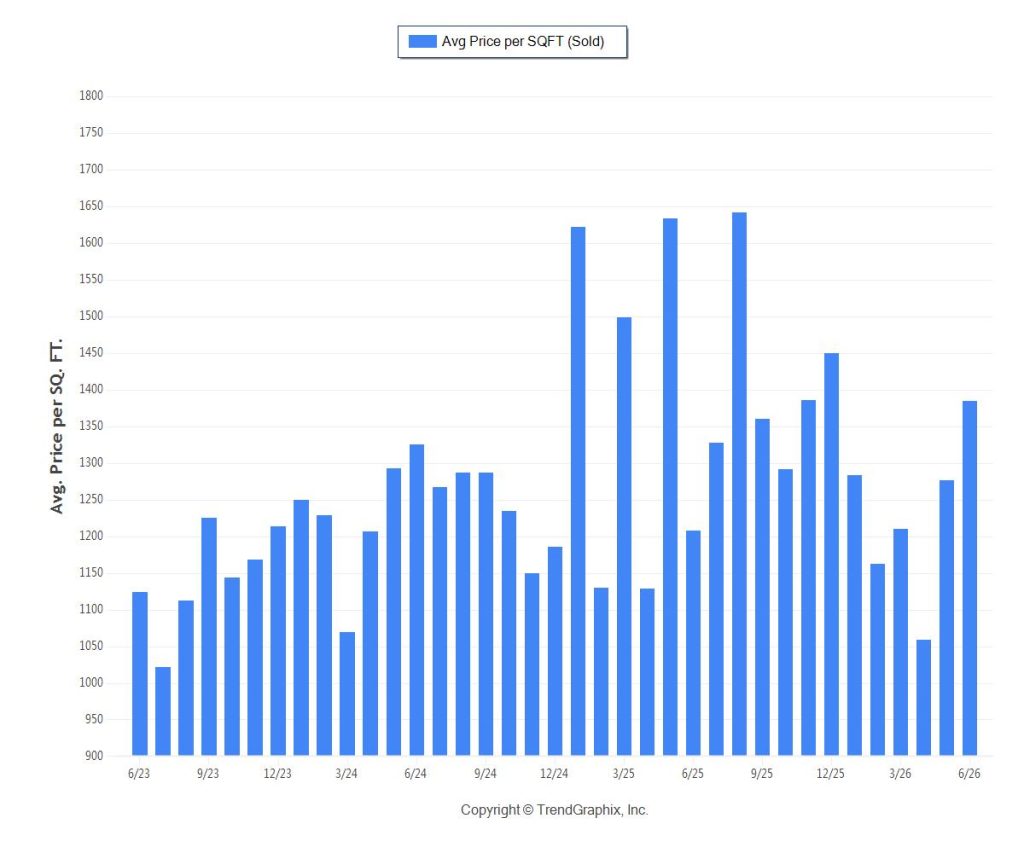Select the bar above 9/25

pos(763,587)
